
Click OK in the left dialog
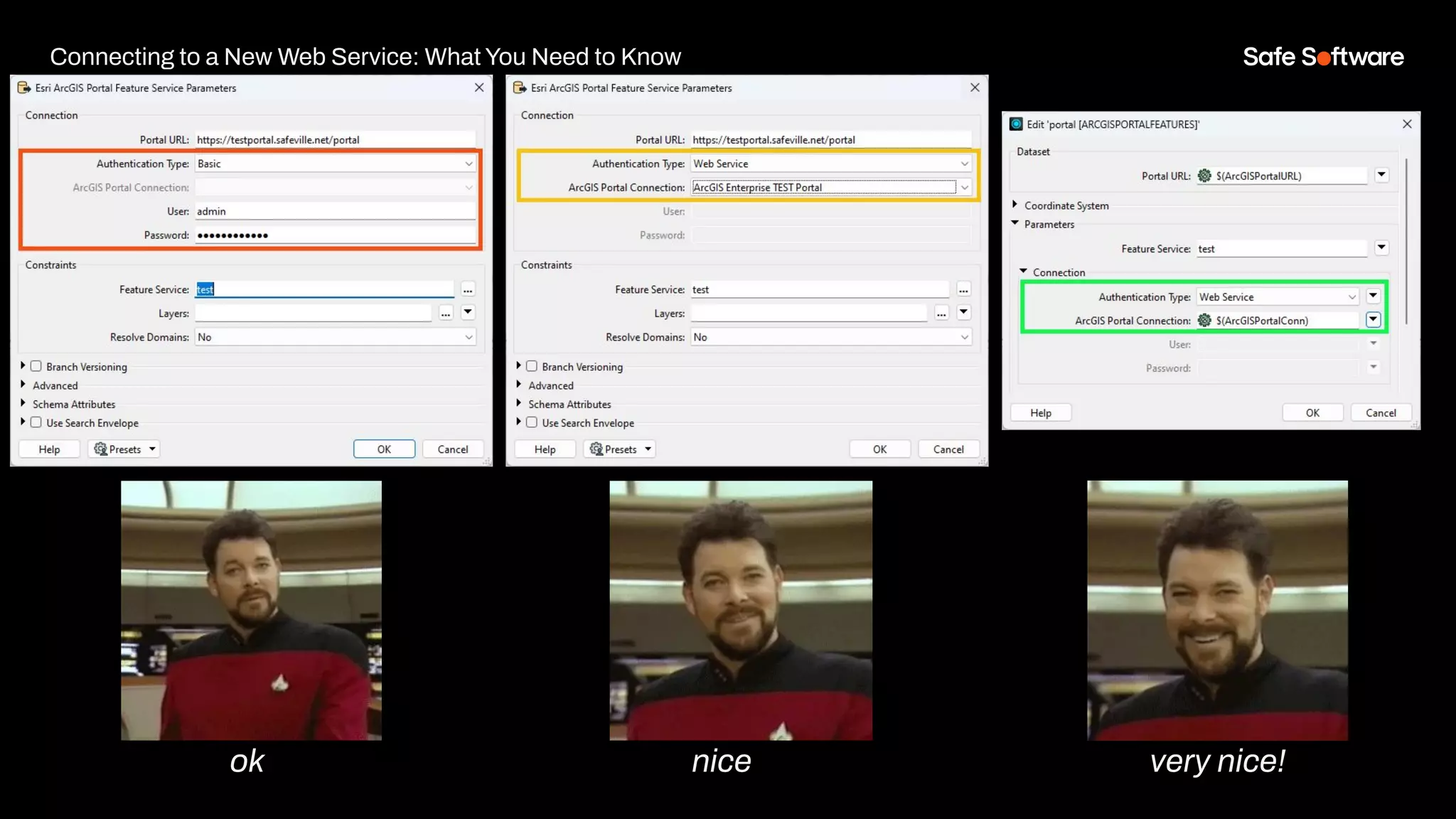click(384, 449)
